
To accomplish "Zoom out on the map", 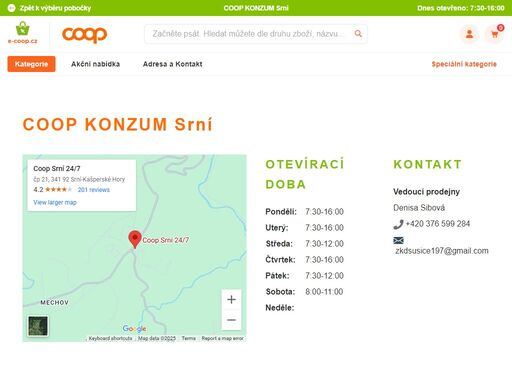I will click(231, 320).
